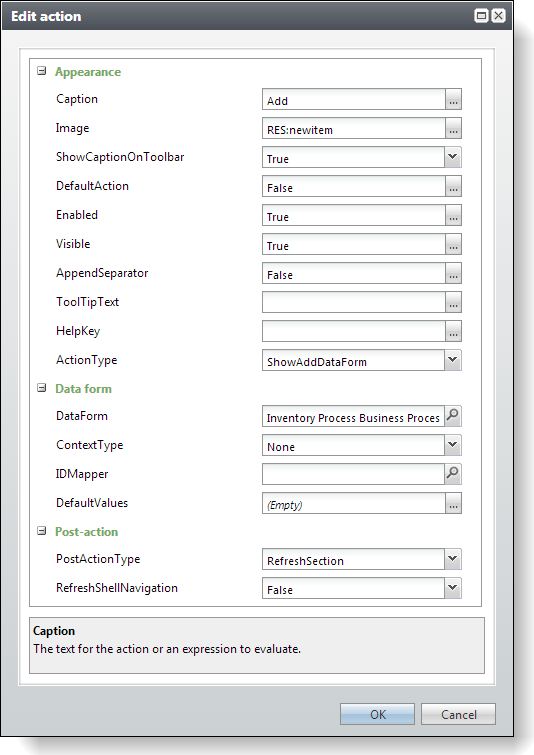The width and height of the screenshot is (534, 755).
Task: Open the ellipsis editor for Caption
Action: 453,99
